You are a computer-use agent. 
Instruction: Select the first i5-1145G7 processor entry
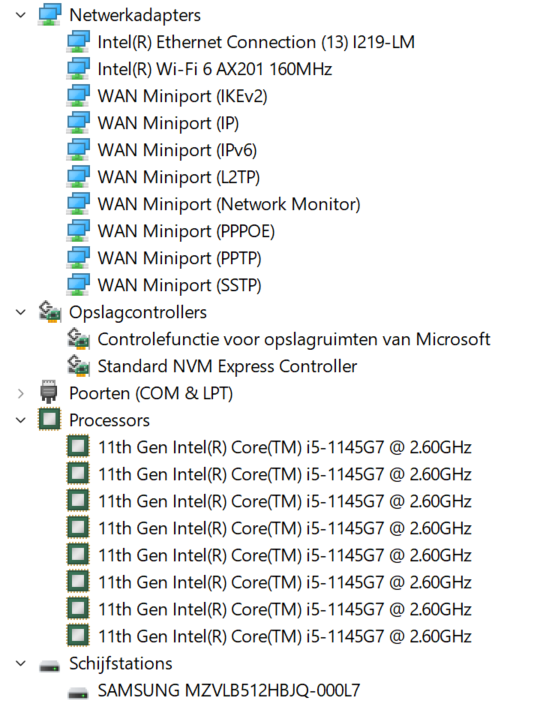pyautogui.click(x=285, y=448)
